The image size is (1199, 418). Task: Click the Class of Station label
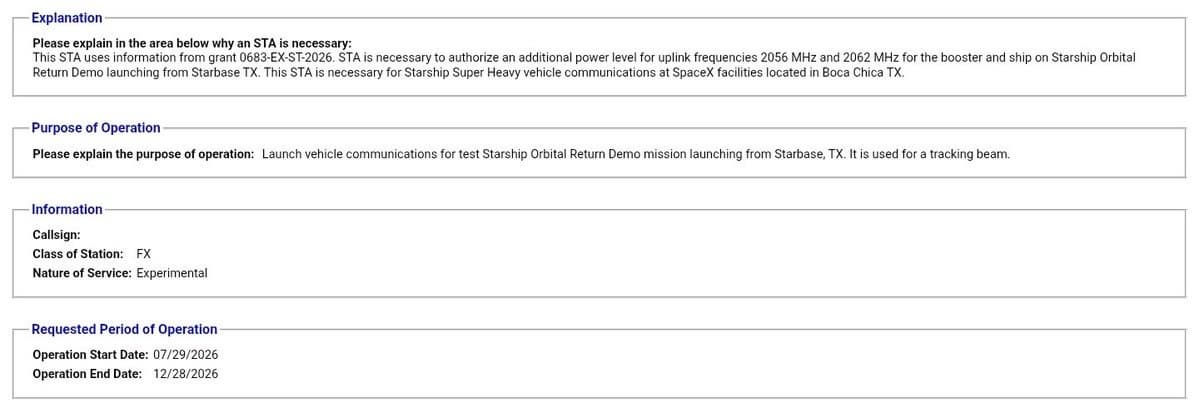pos(78,254)
